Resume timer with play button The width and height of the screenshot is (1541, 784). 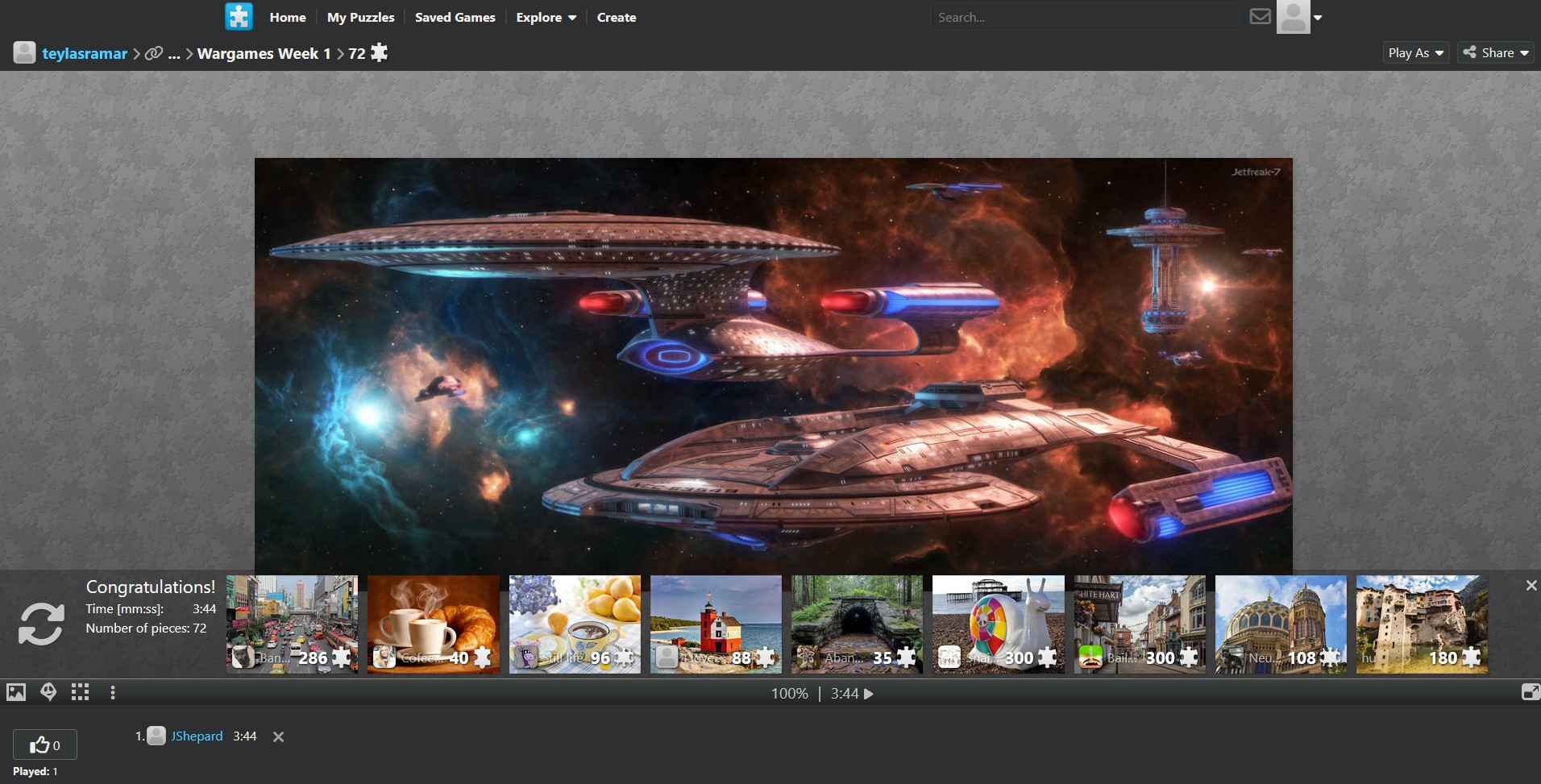[869, 694]
